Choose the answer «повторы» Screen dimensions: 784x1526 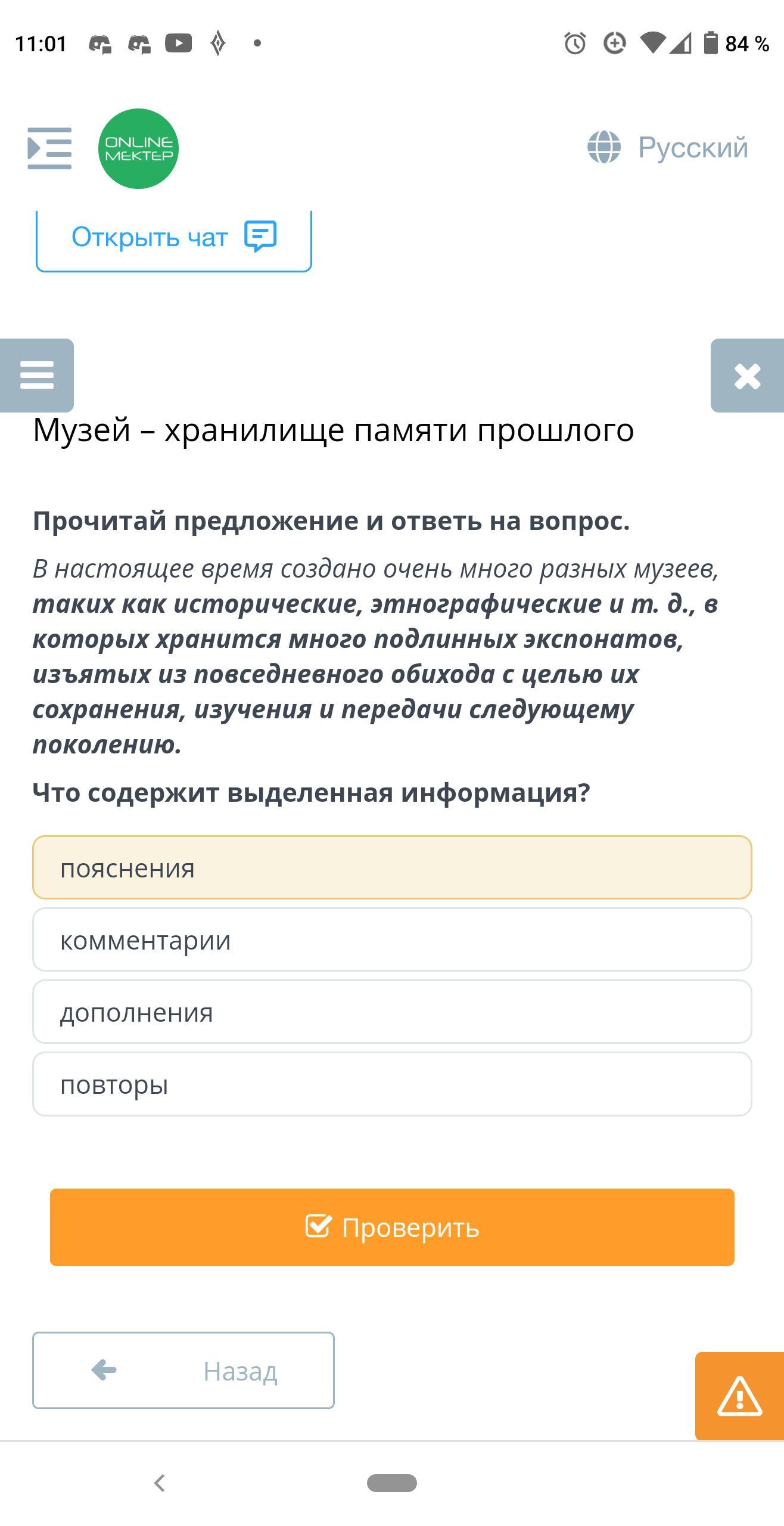click(392, 1084)
